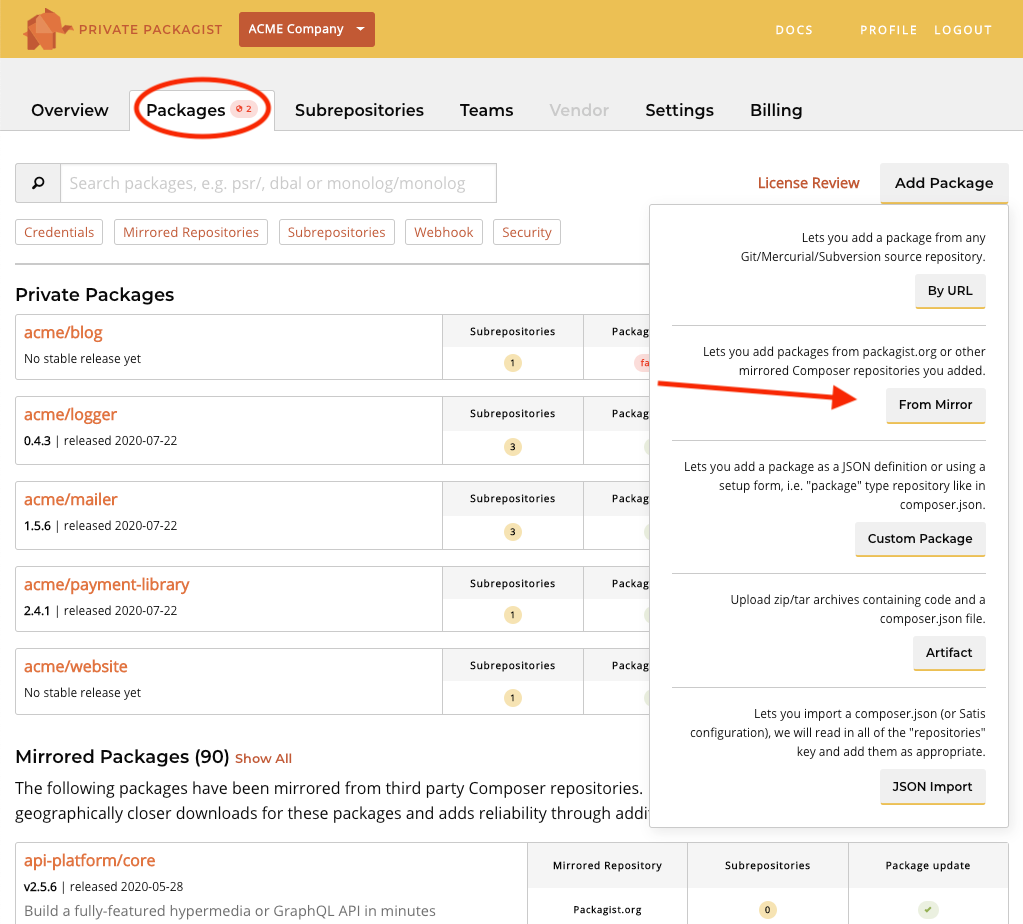Click the subrepositories count badge for acme/logger
The height and width of the screenshot is (924, 1023).
coord(512,439)
